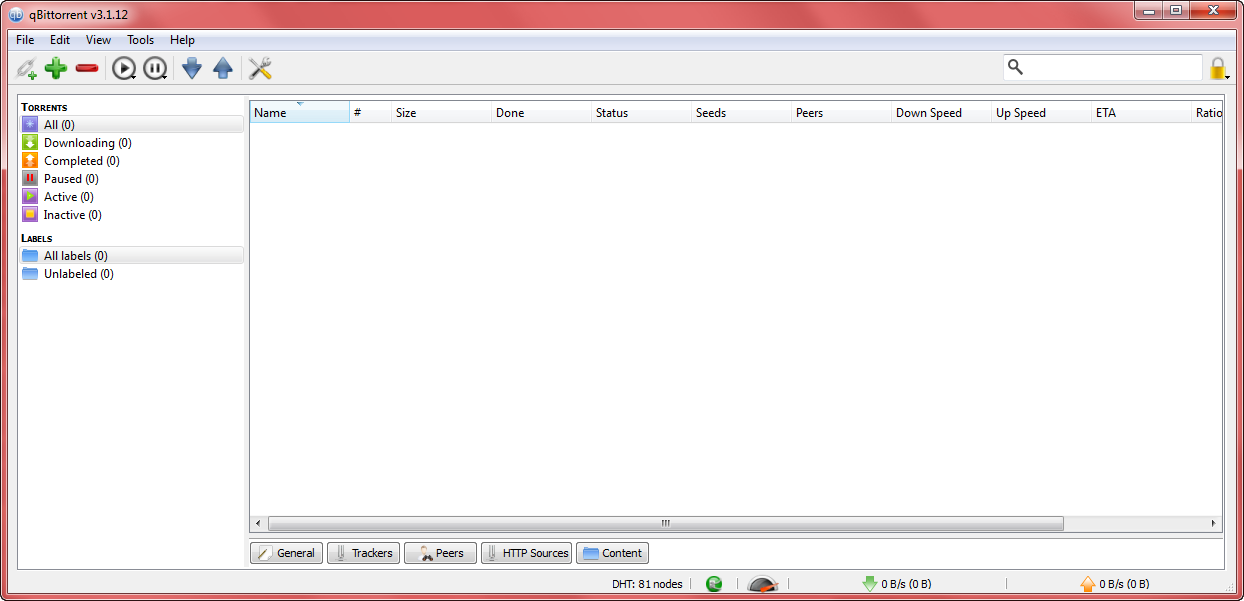The image size is (1244, 601).
Task: Show the HTTP Sources panel
Action: (526, 553)
